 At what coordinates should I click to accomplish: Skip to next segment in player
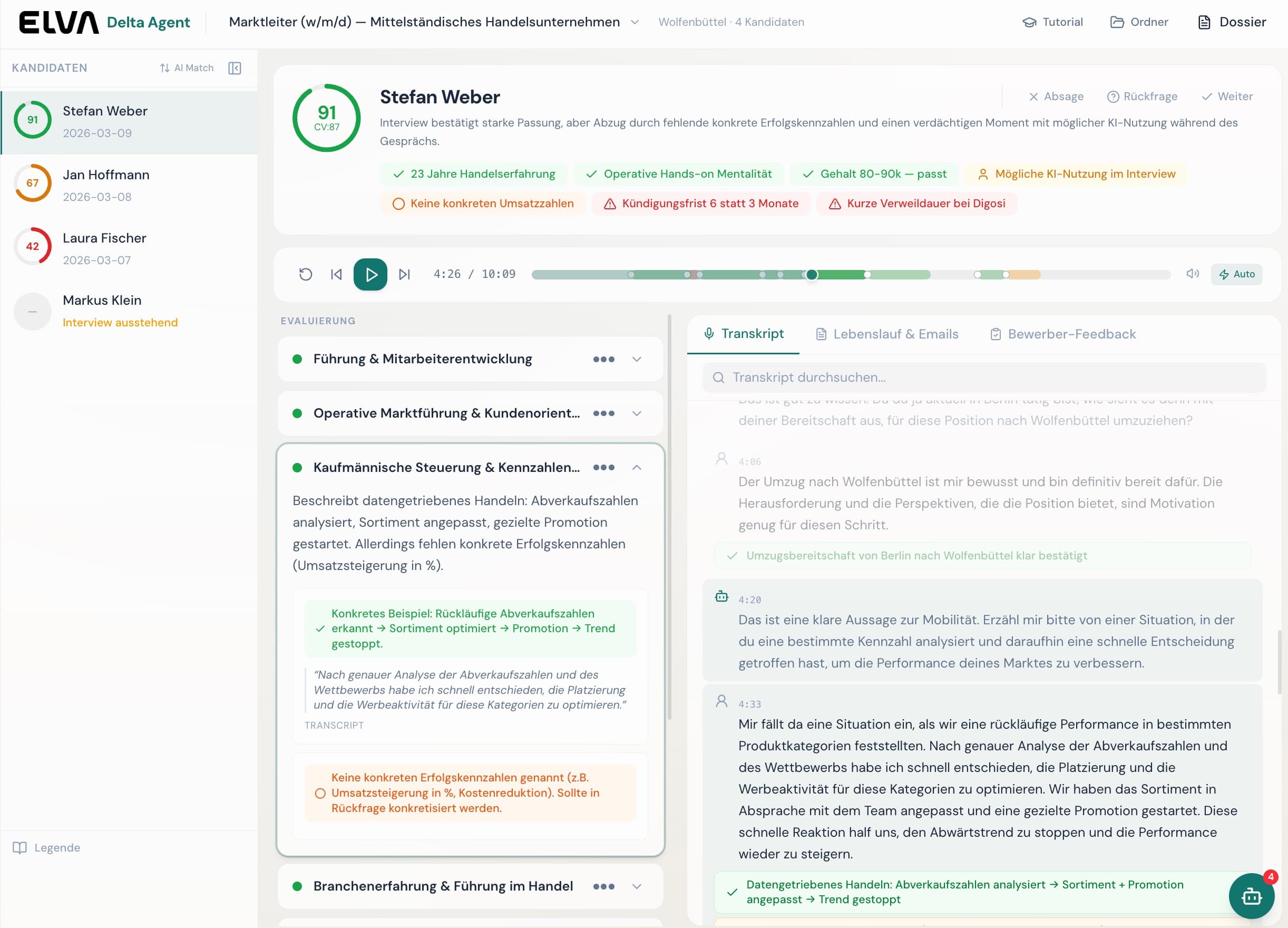click(x=404, y=275)
